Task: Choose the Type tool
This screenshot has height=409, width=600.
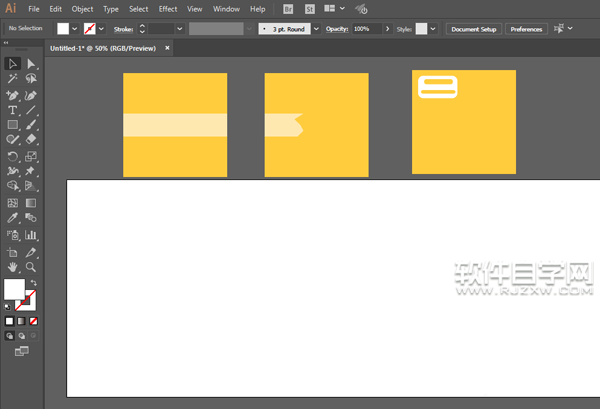Action: 12,111
